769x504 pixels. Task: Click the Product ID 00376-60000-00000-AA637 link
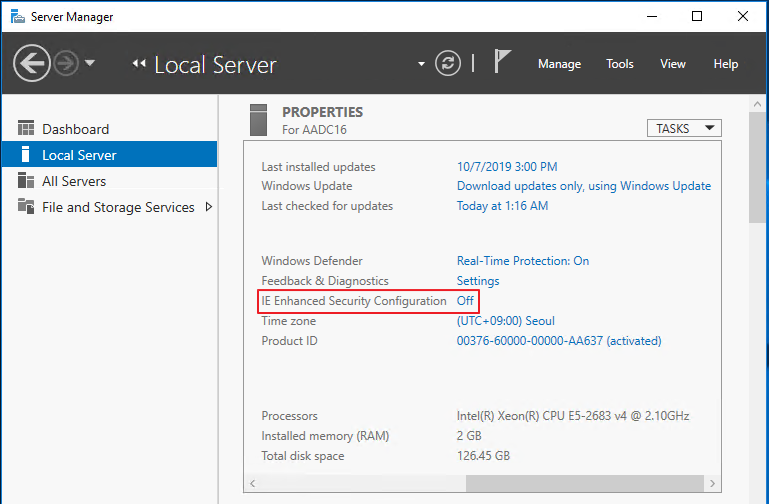tap(559, 341)
